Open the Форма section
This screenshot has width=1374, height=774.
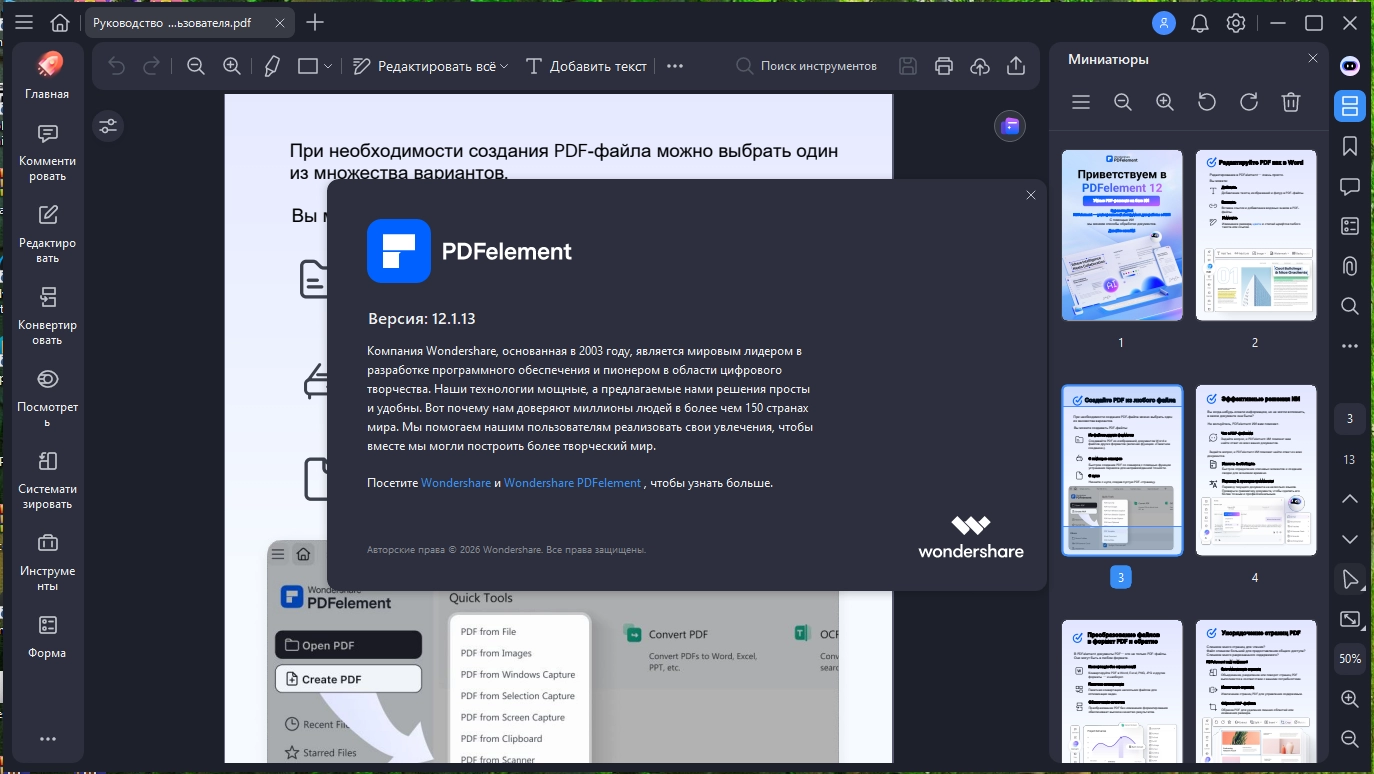coord(48,637)
